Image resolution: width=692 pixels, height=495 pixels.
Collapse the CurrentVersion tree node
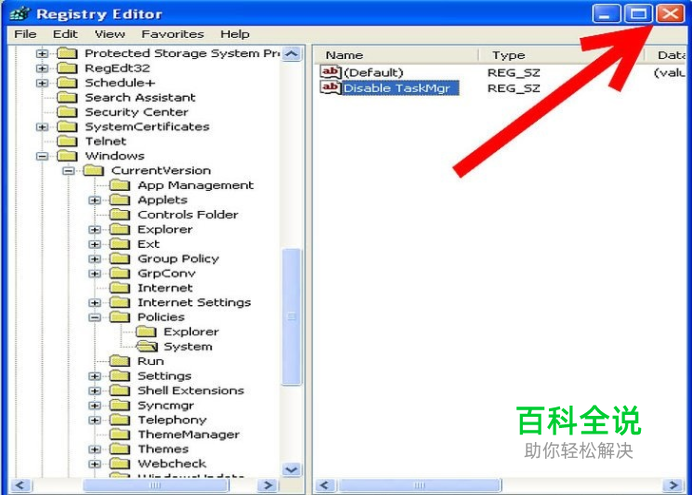click(x=68, y=171)
